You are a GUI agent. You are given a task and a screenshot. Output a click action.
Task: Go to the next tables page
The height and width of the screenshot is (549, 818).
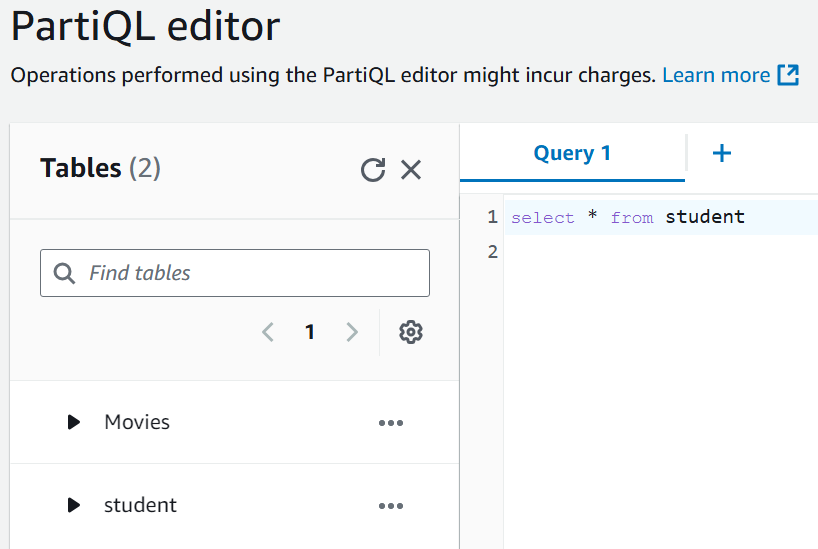[352, 332]
